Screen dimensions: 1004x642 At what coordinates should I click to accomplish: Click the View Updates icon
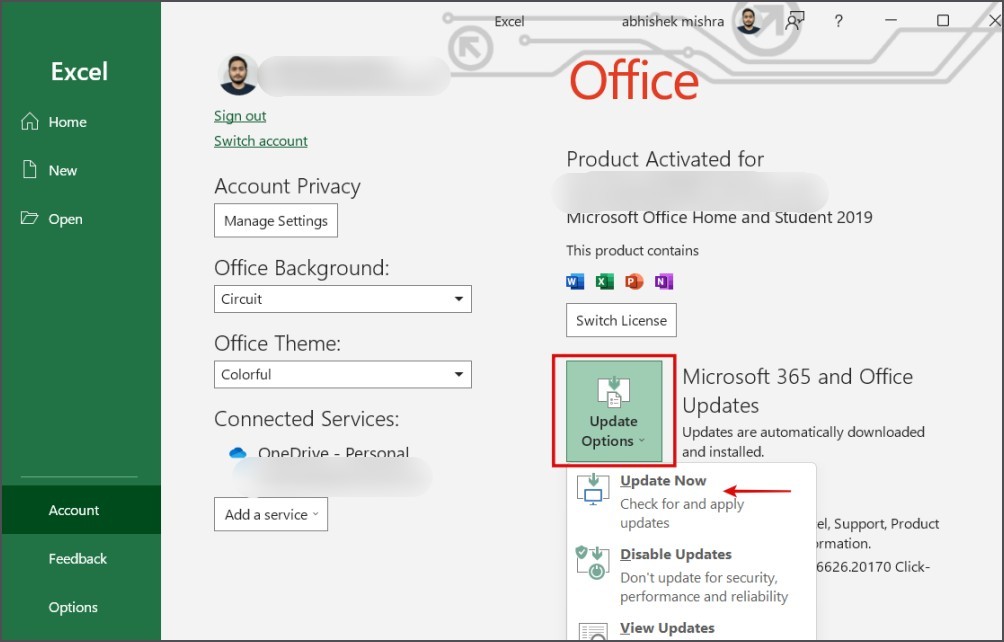(594, 632)
